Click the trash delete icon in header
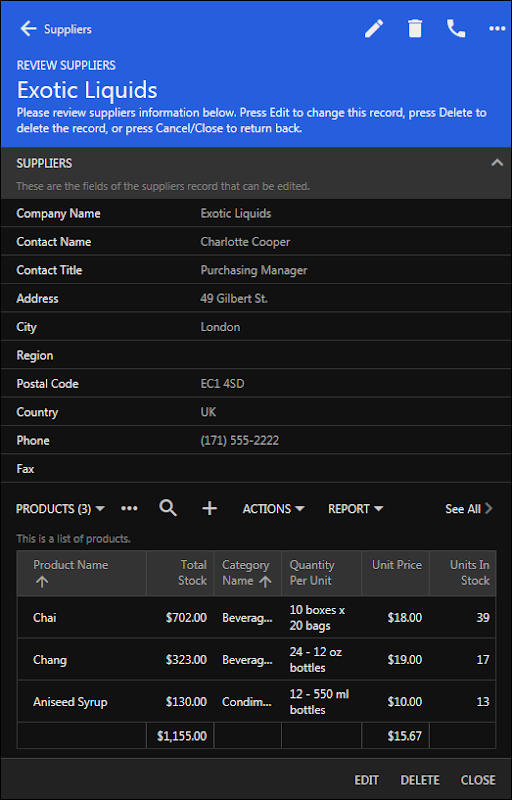 click(x=415, y=29)
